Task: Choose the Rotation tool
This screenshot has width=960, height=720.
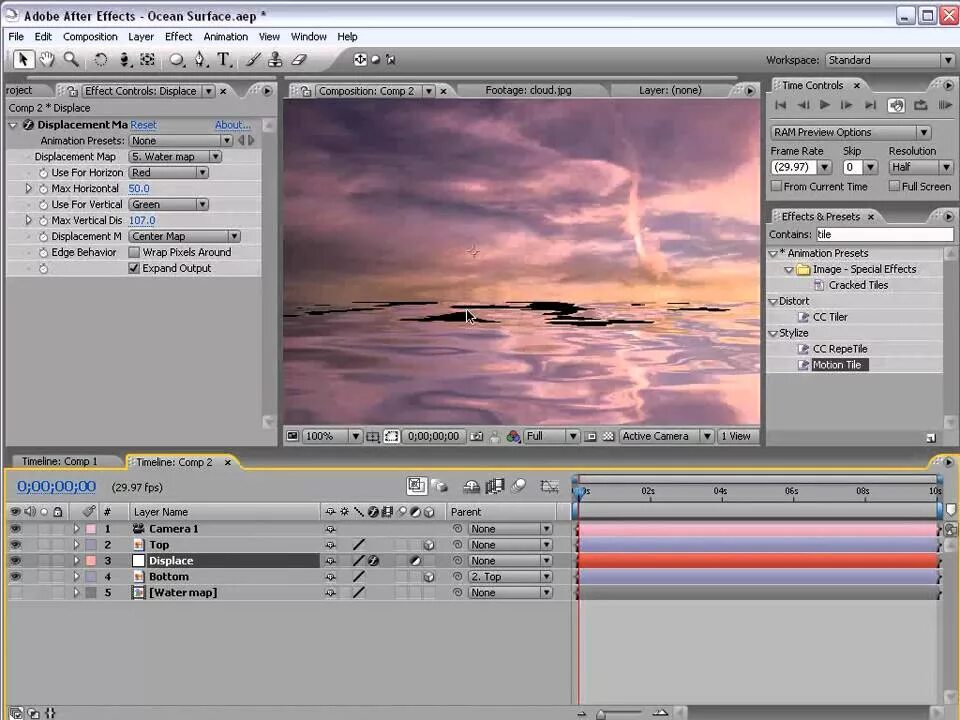Action: point(101,60)
